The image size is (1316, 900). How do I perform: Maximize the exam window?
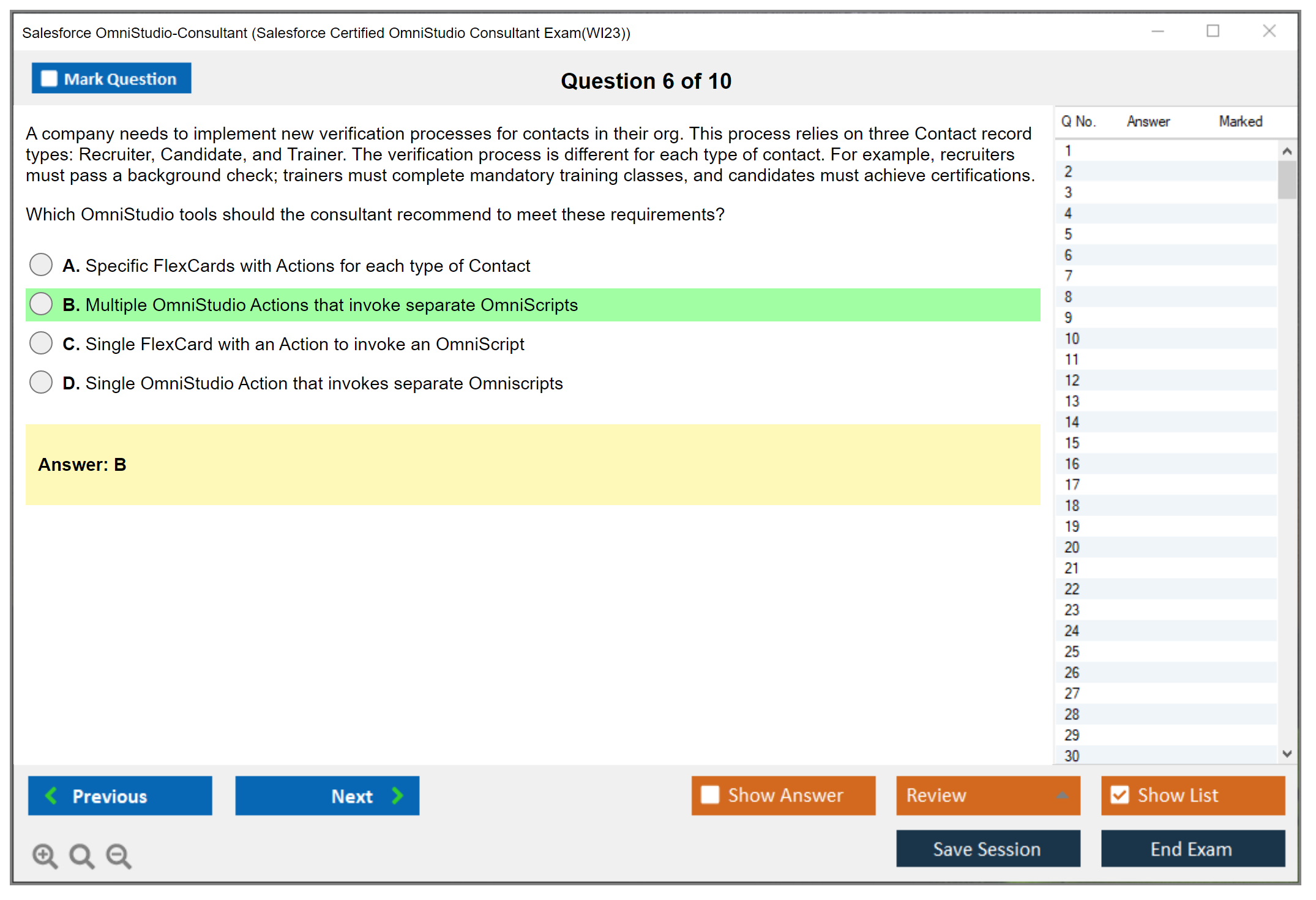pos(1213,31)
